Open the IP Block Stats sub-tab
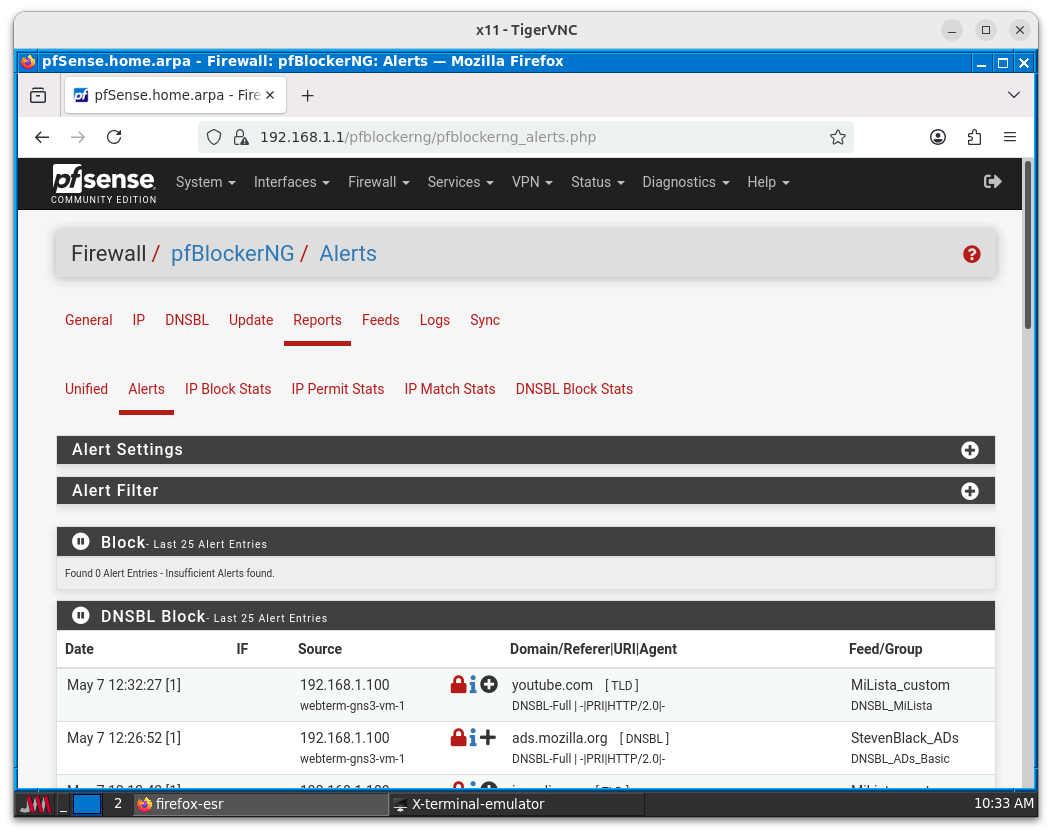This screenshot has width=1052, height=834. point(228,389)
